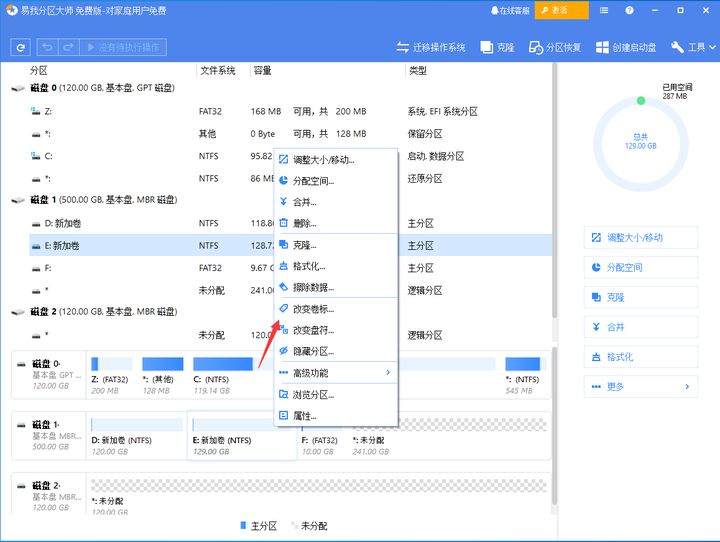This screenshot has width=720, height=542.
Task: Click the trash icon beside 删除 in menu
Action: pos(284,223)
